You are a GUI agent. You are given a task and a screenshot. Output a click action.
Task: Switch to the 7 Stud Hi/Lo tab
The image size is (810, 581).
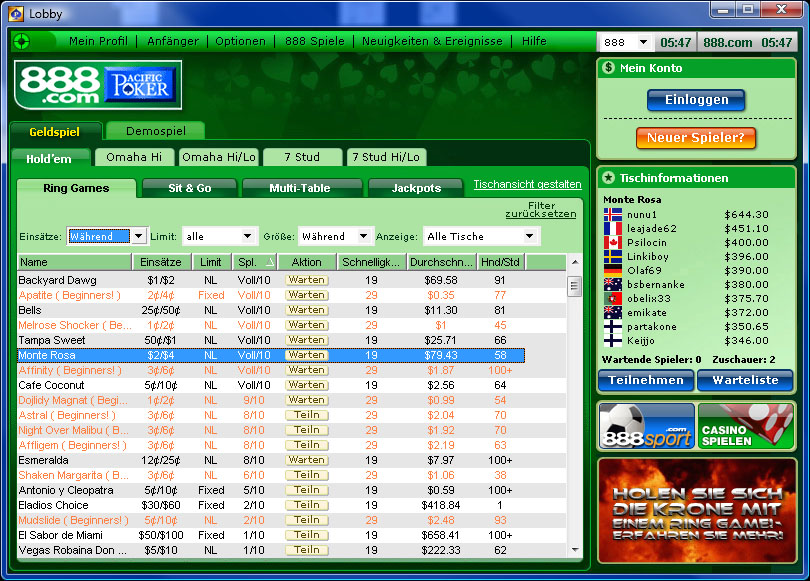coord(386,157)
